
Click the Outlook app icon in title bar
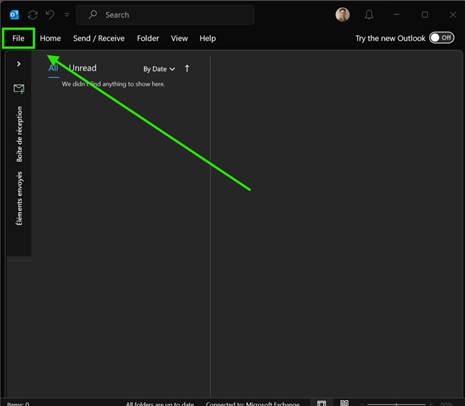point(14,15)
